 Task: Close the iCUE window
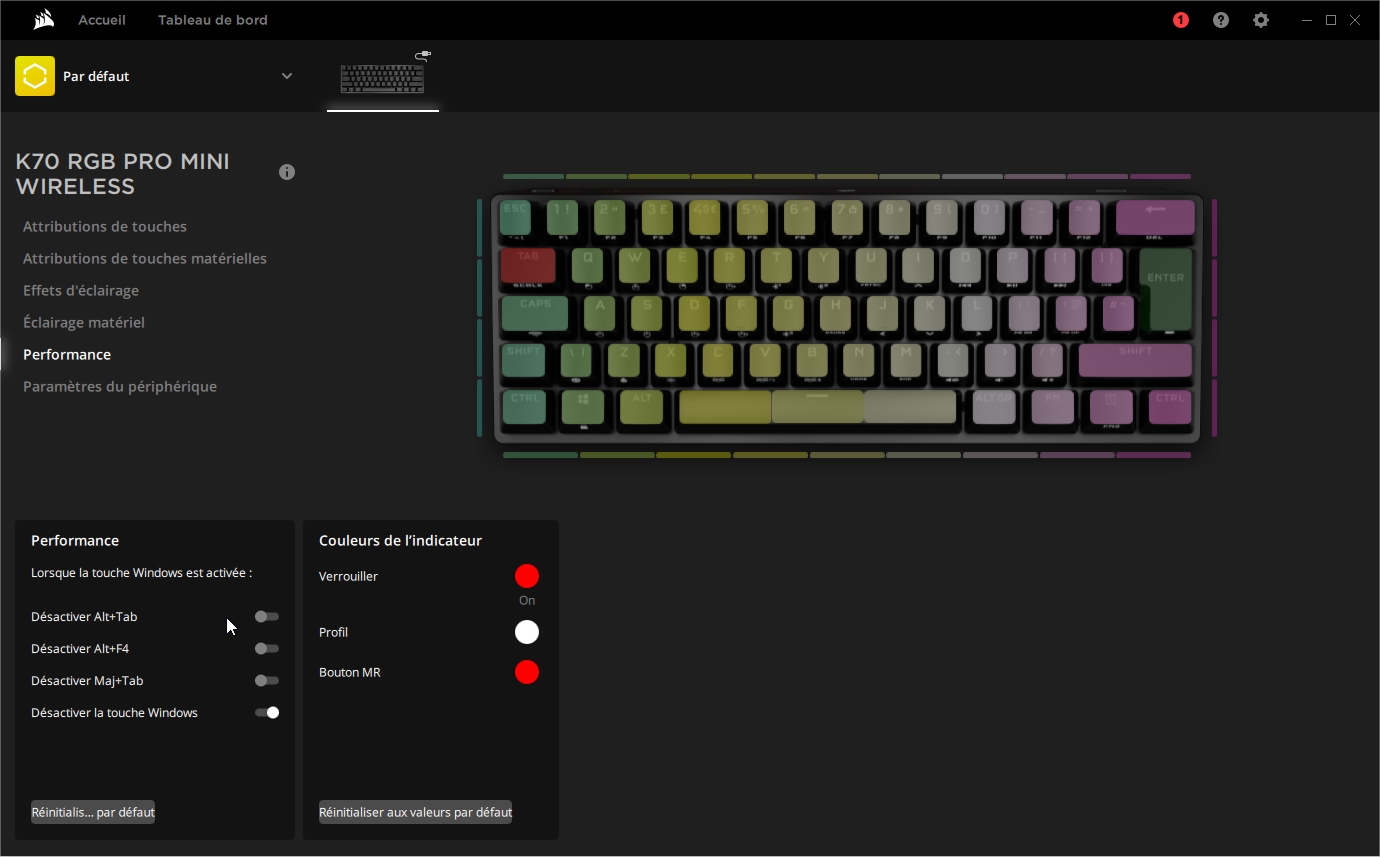(1355, 20)
